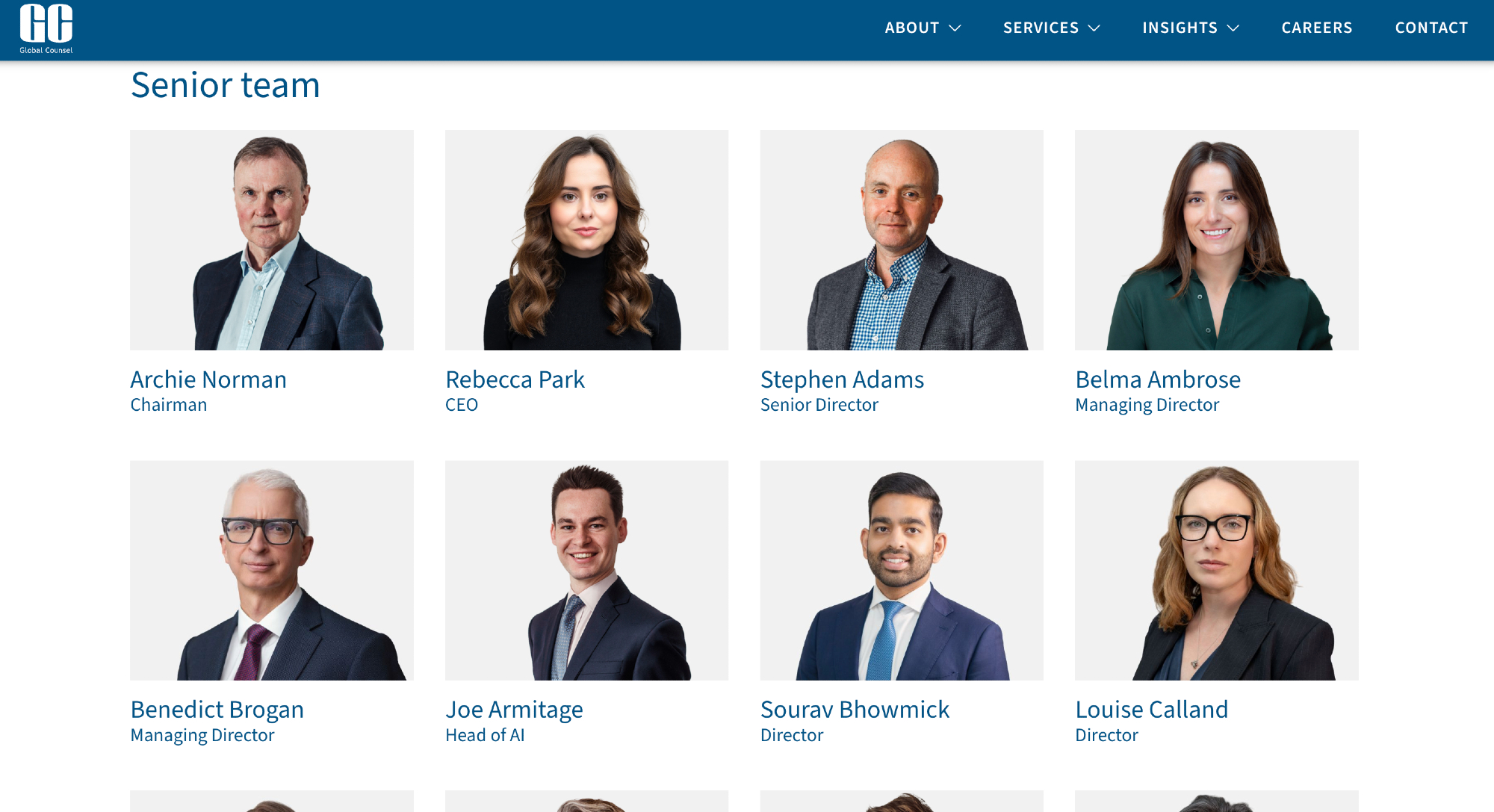Expand the Services menu chevron

[1094, 28]
